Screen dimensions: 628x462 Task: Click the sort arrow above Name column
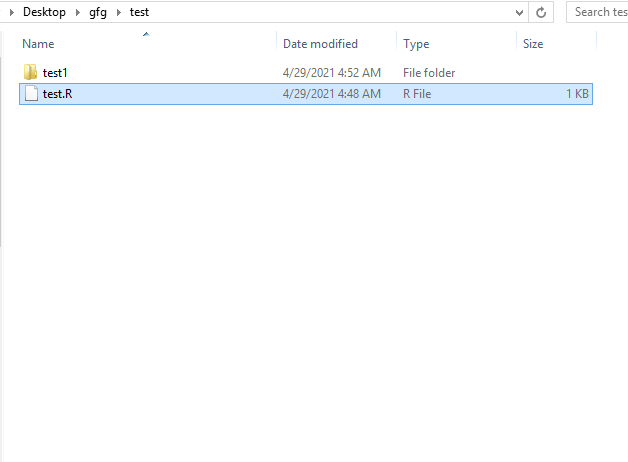146,34
